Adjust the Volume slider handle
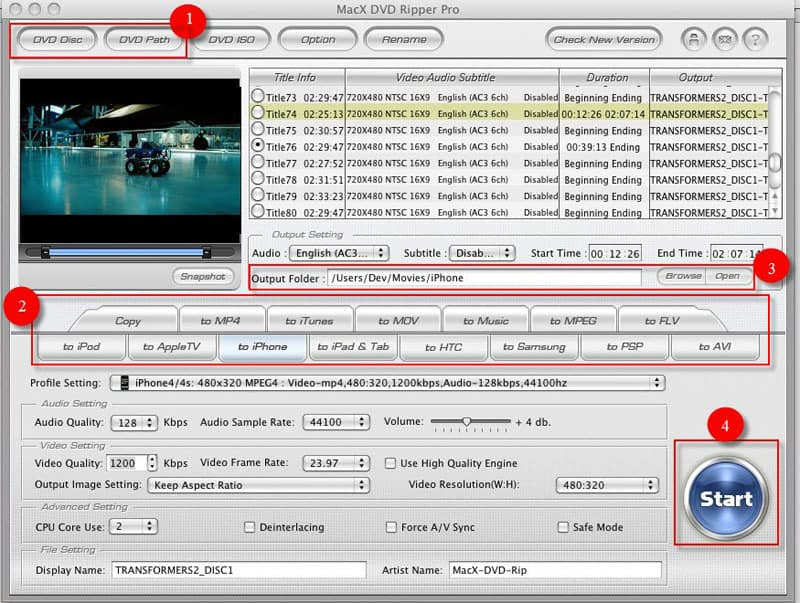The image size is (800, 603). click(x=467, y=421)
